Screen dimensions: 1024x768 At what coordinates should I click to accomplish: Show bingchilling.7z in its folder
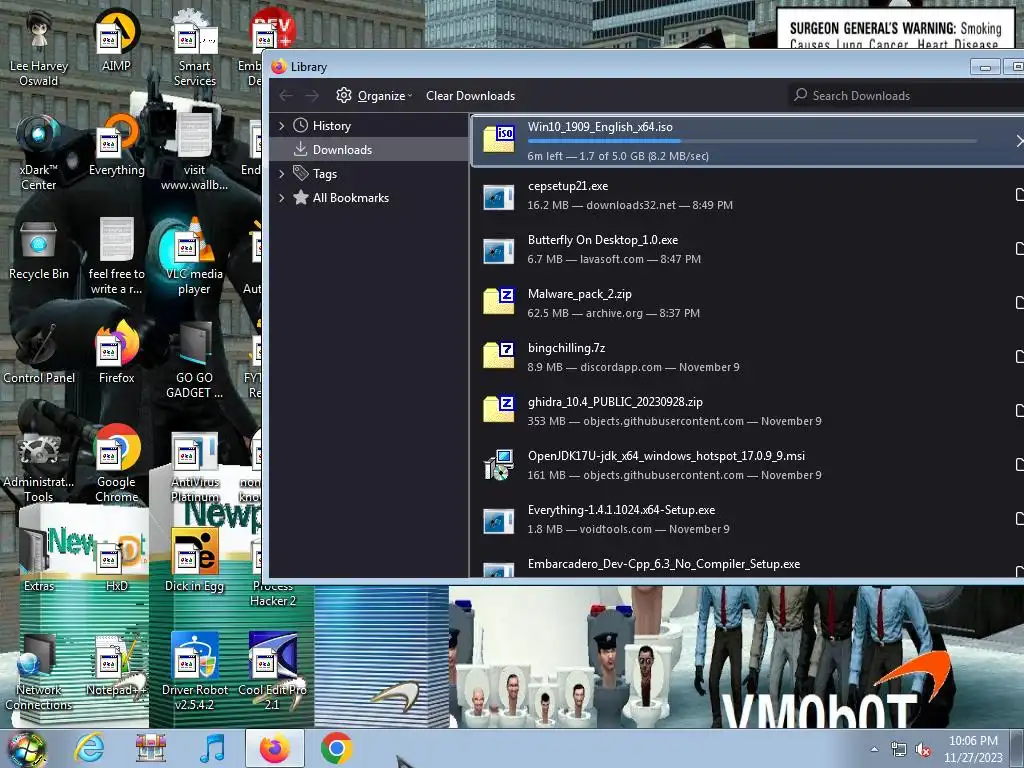[1019, 357]
